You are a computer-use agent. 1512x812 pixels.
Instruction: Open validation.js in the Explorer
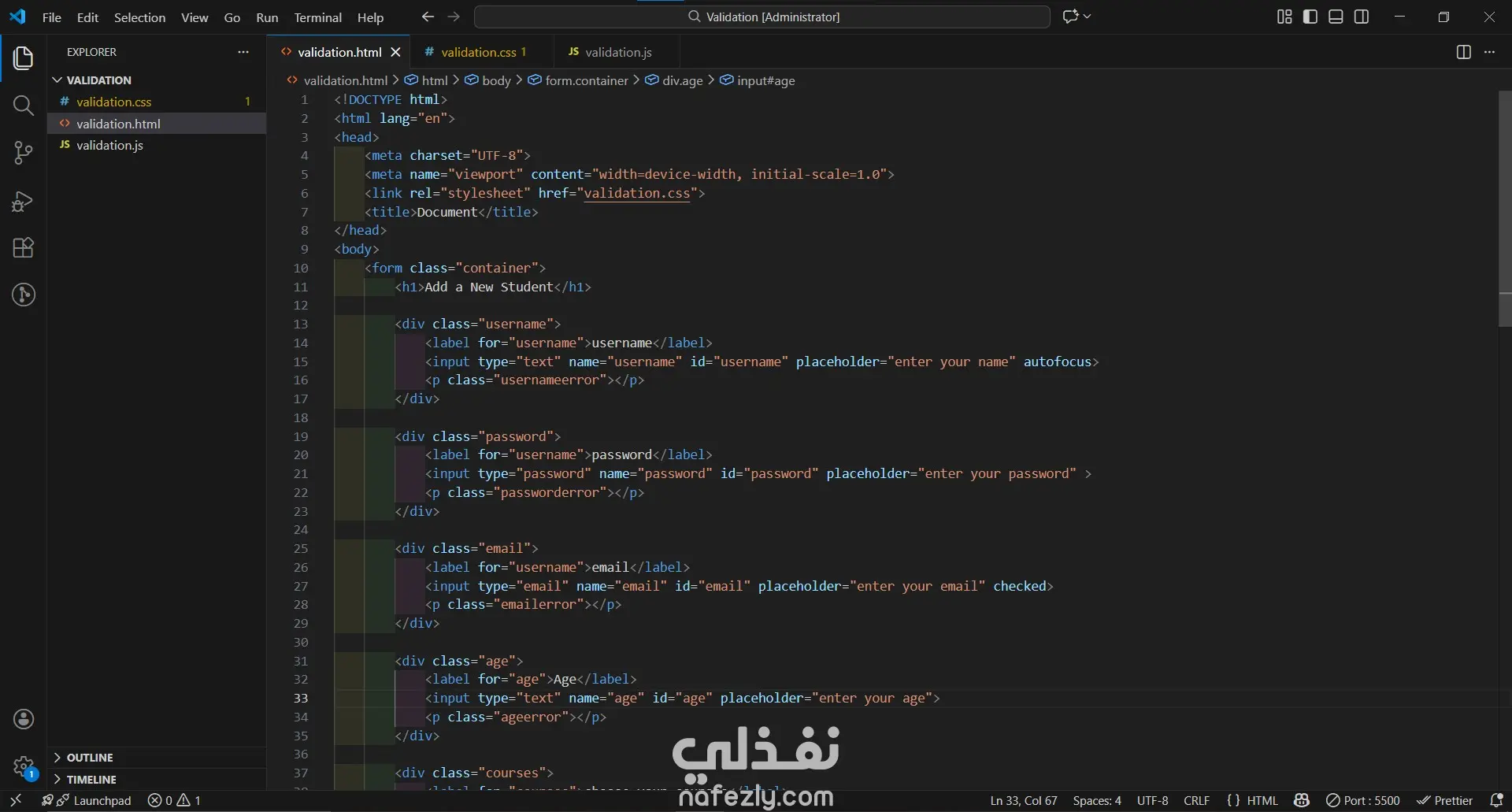point(157,145)
